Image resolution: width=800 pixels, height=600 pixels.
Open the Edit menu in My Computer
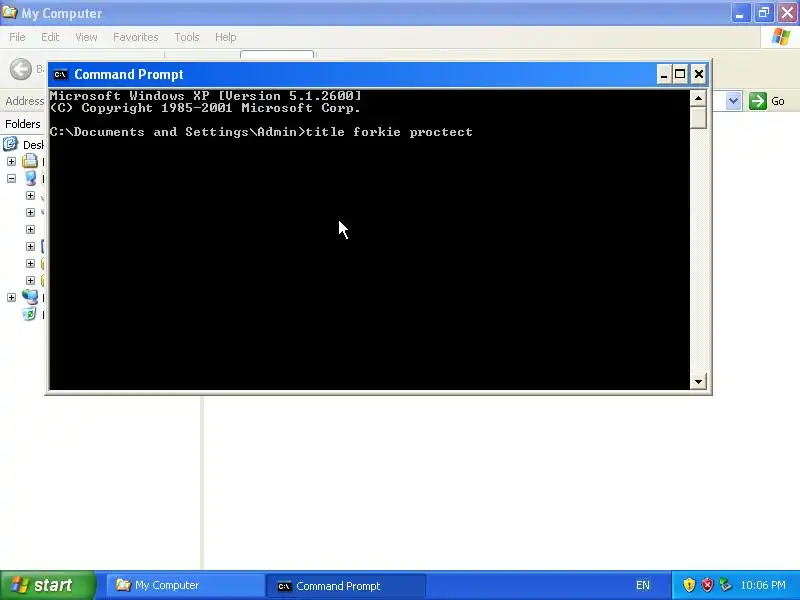click(x=50, y=37)
